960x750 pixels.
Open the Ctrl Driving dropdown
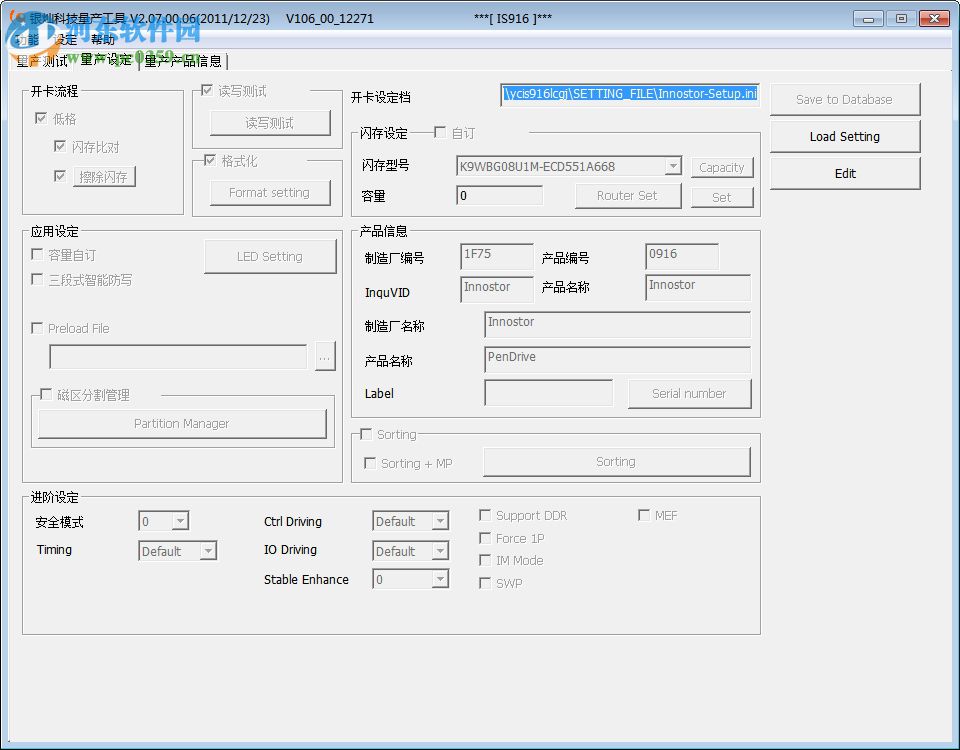pyautogui.click(x=440, y=521)
